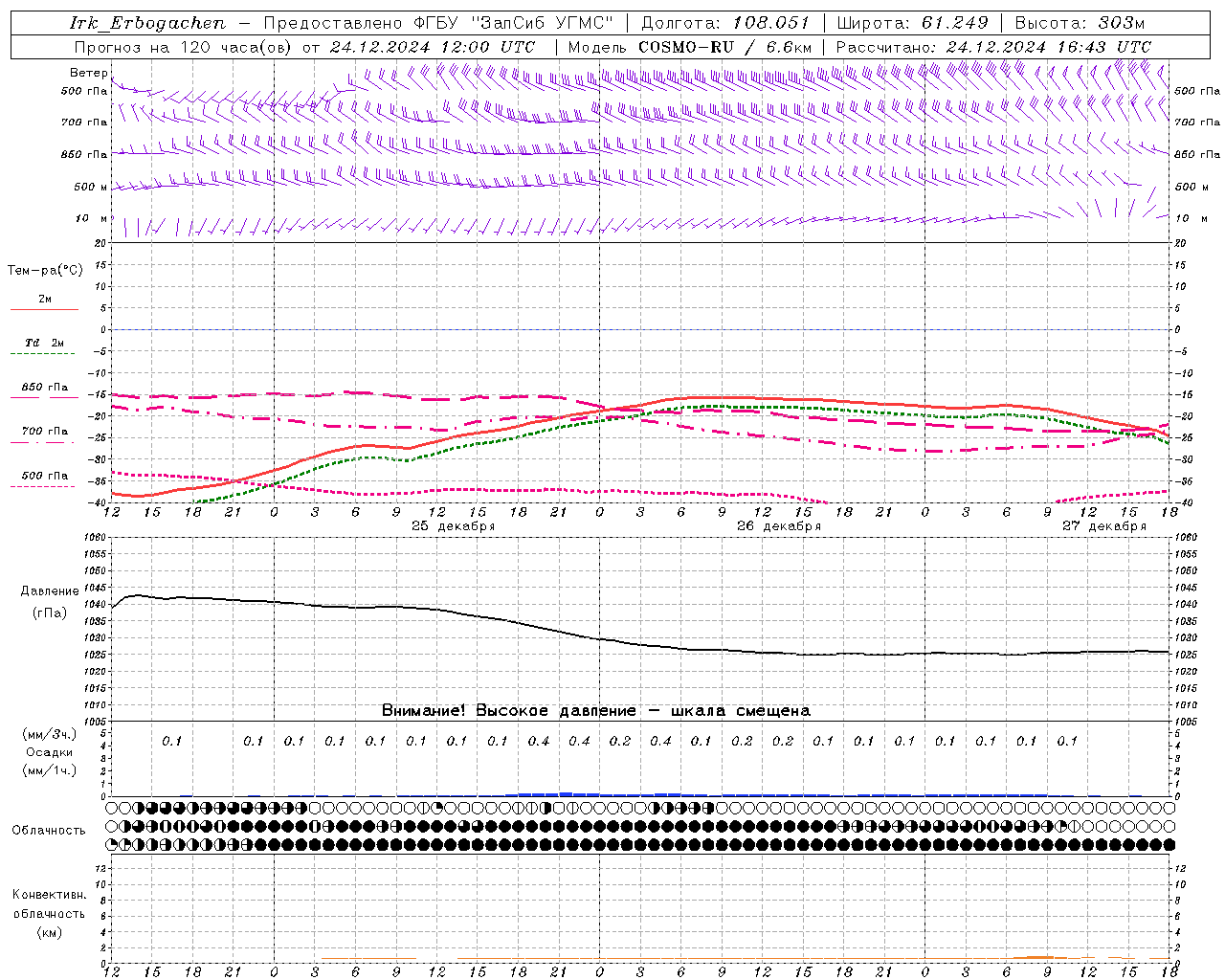The width and height of the screenshot is (1225, 980).
Task: Click the '27 декабря' date label
Action: (x=1103, y=526)
